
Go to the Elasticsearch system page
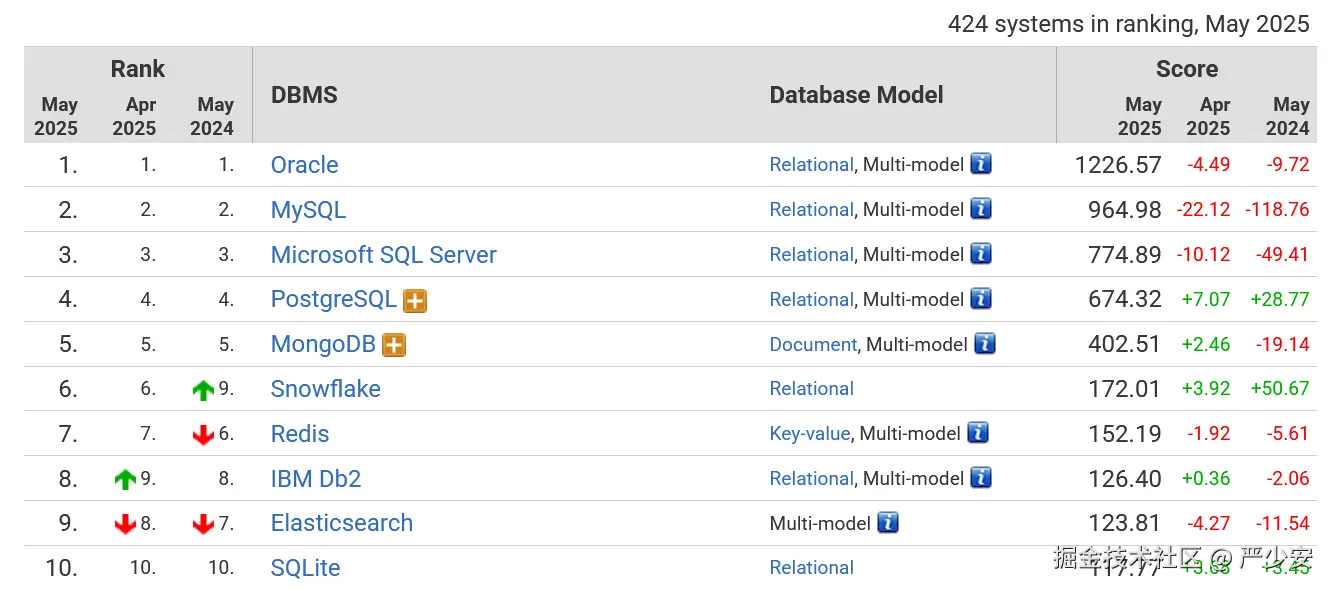coord(341,523)
